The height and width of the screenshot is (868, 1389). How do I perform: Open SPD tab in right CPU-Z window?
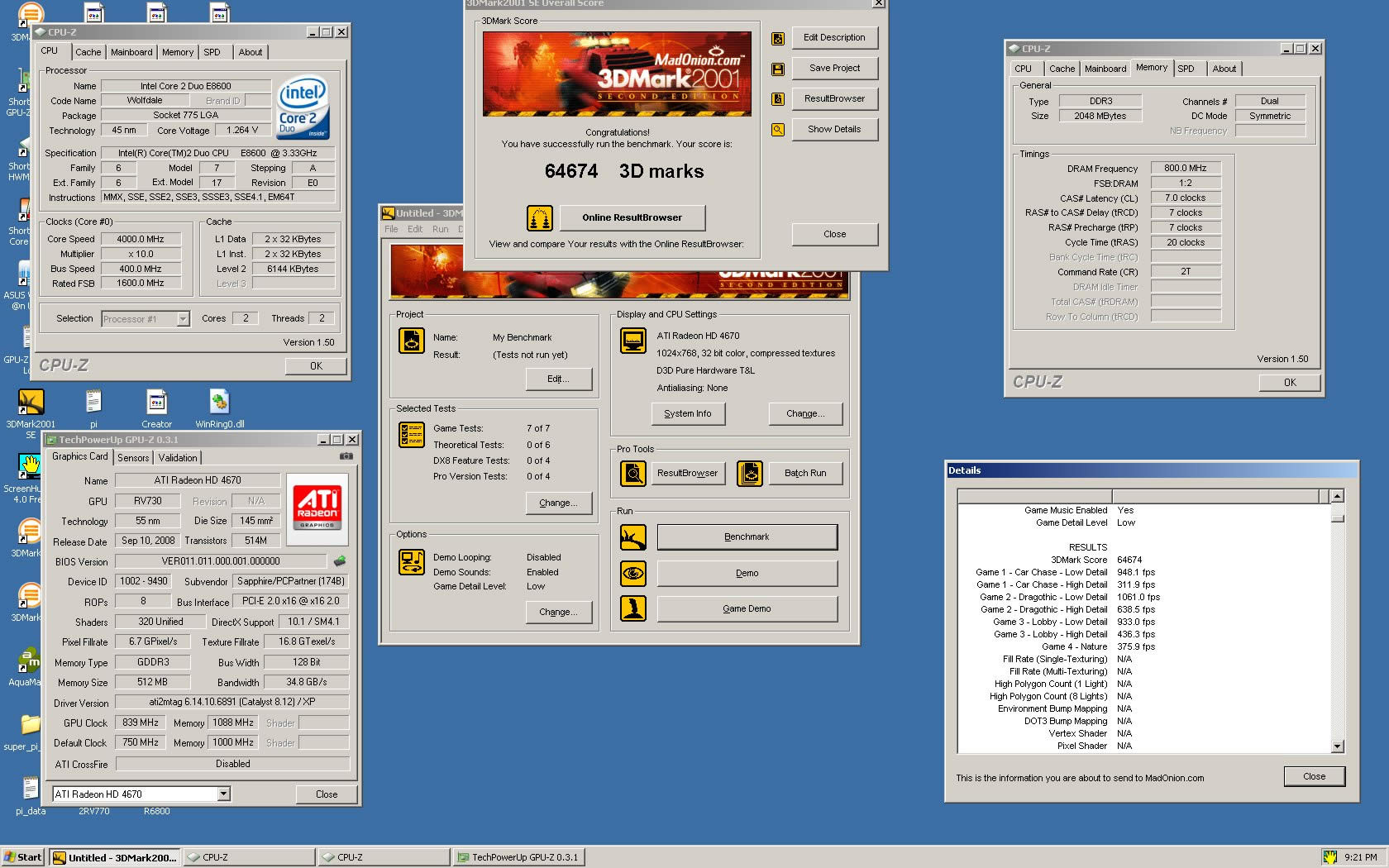pos(1186,69)
